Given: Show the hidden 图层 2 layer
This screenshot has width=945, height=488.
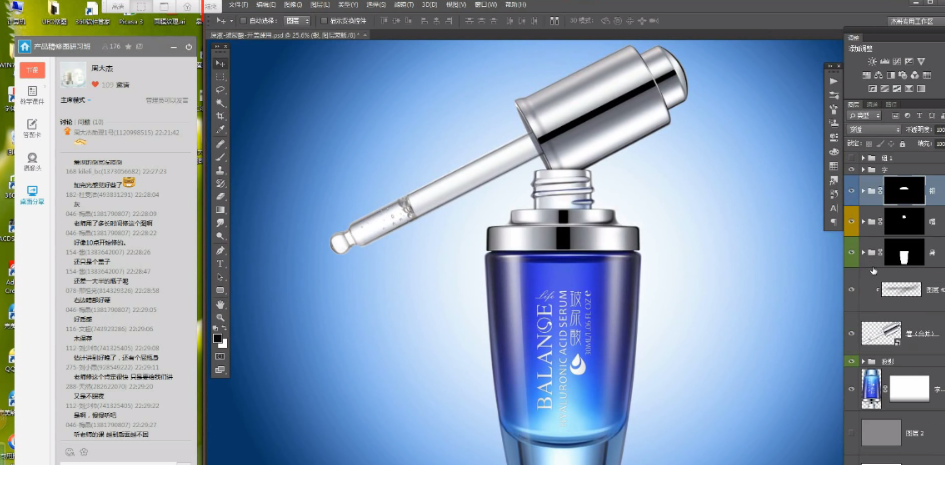Looking at the screenshot, I should point(852,433).
